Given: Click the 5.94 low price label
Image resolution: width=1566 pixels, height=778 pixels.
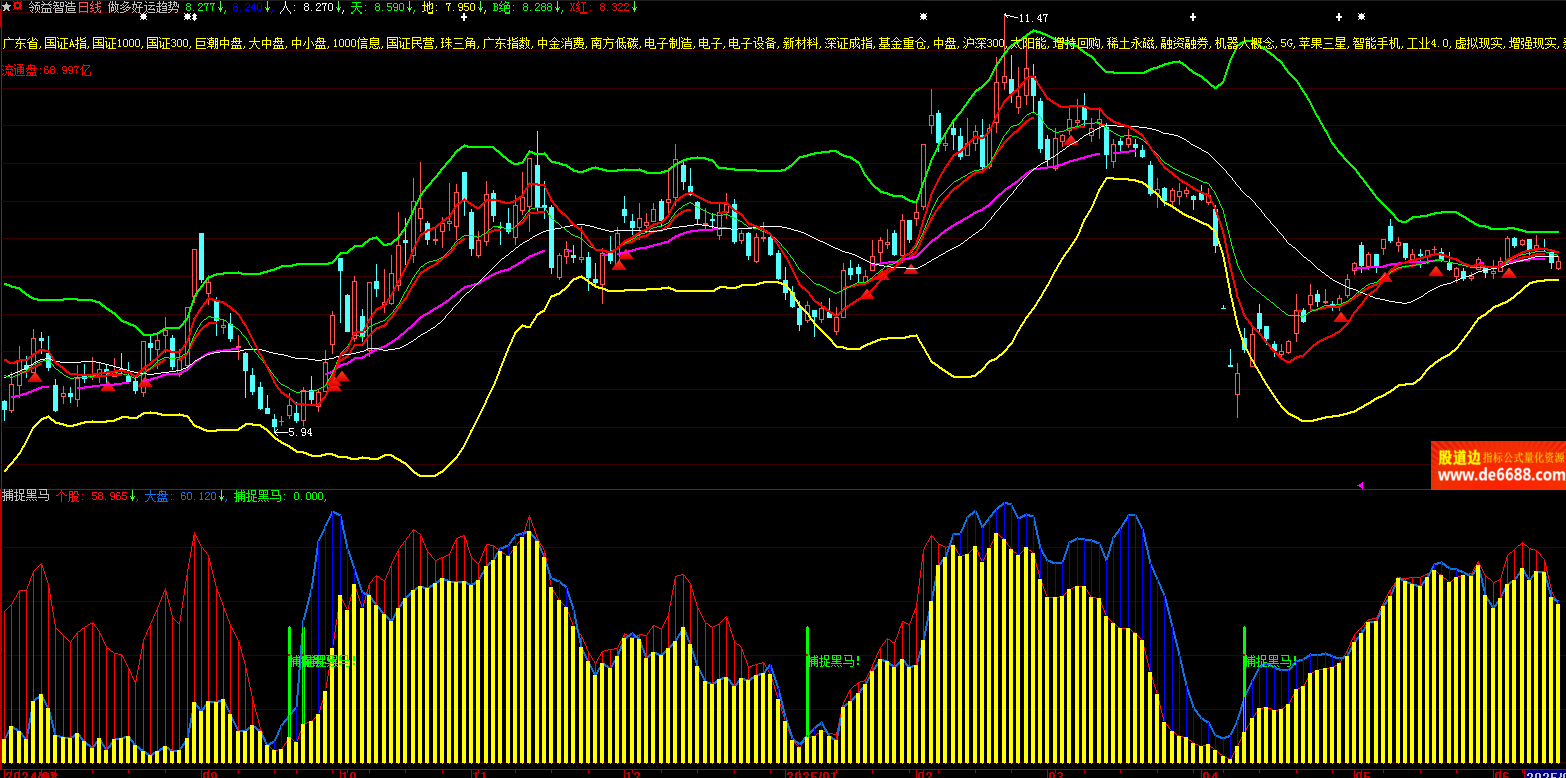Looking at the screenshot, I should click(x=299, y=432).
